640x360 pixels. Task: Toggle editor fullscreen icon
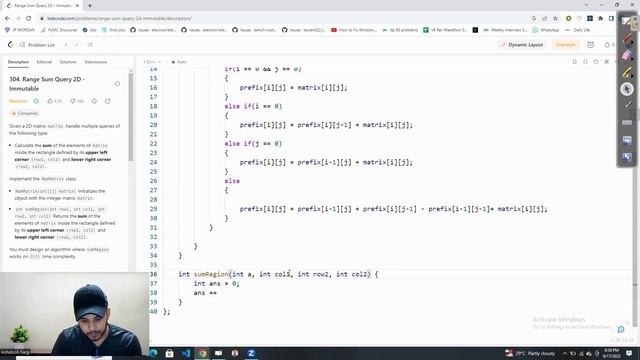pos(607,62)
